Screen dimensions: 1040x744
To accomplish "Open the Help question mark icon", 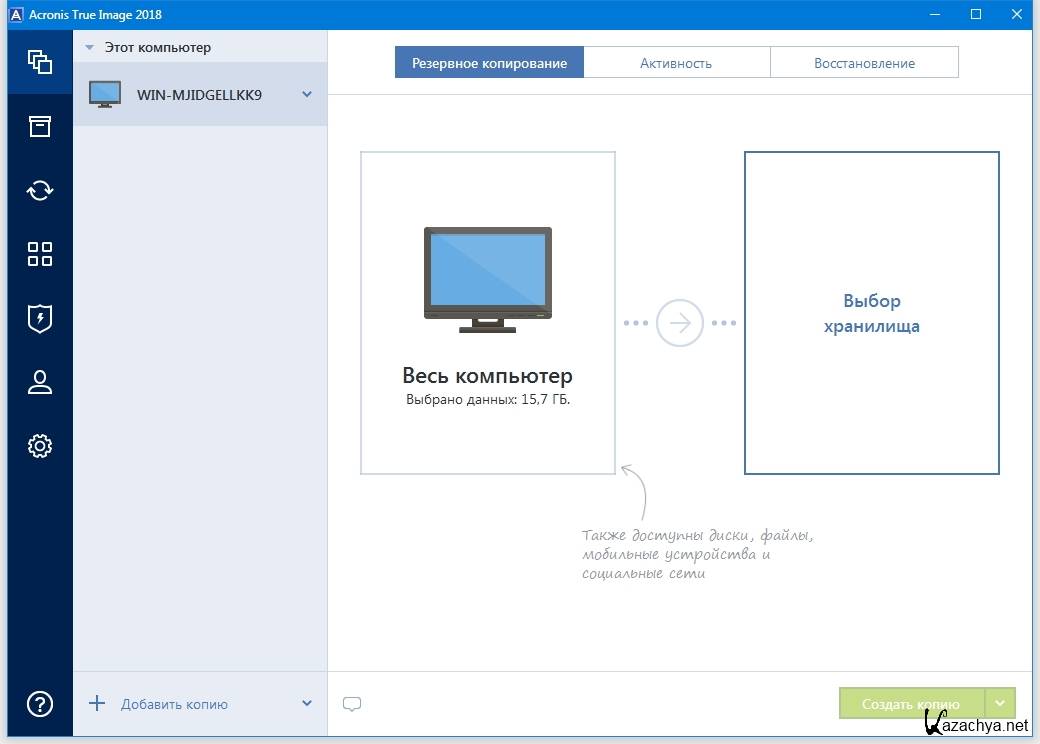I will tap(40, 703).
